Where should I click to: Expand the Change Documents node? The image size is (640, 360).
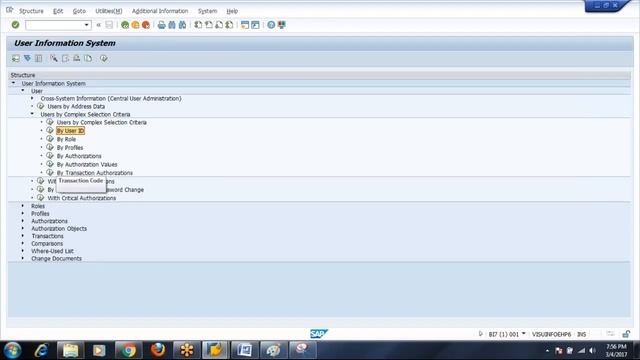click(23, 258)
